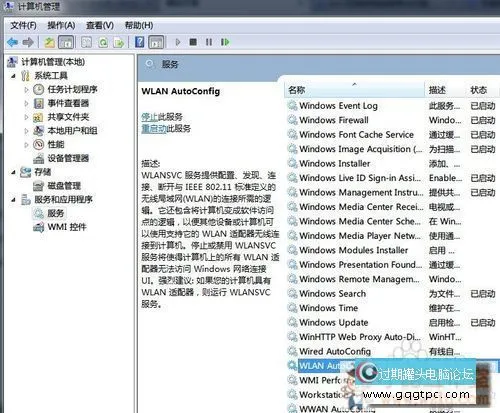This screenshot has height=413, width=500.
Task: Open the 查看(V) menu
Action: click(100, 25)
